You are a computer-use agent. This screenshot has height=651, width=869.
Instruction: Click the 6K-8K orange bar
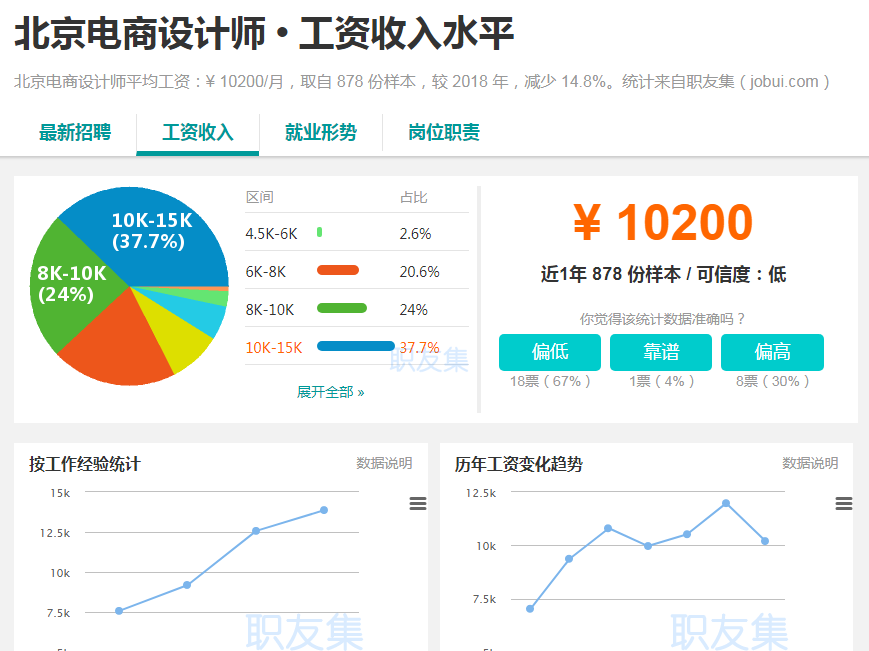coord(338,270)
